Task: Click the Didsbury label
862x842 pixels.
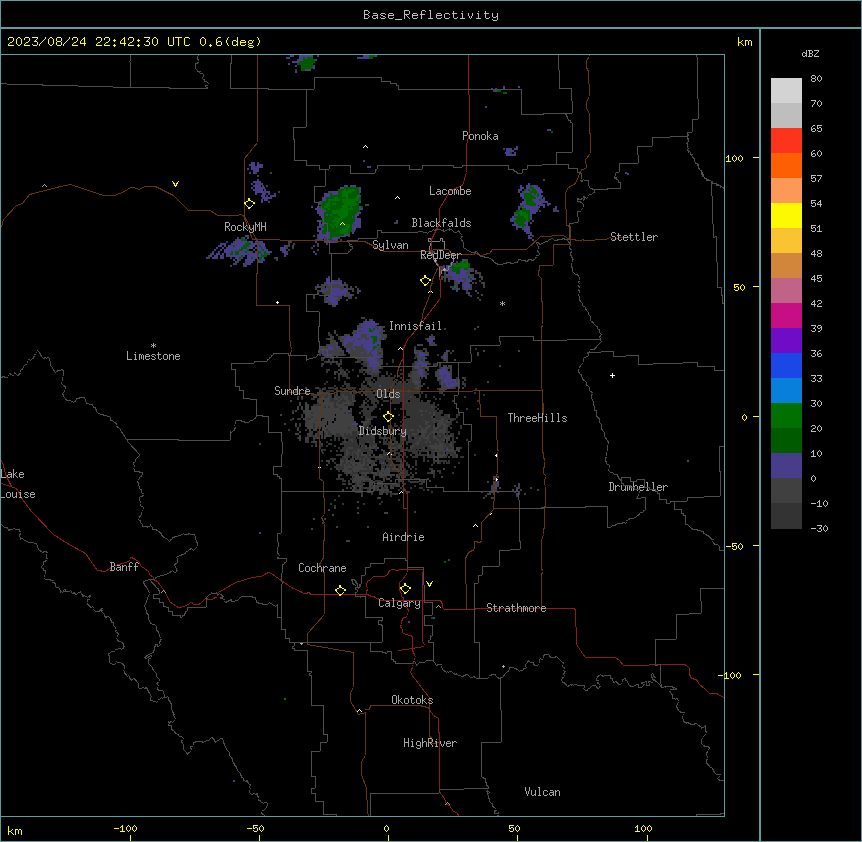Action: click(x=383, y=431)
